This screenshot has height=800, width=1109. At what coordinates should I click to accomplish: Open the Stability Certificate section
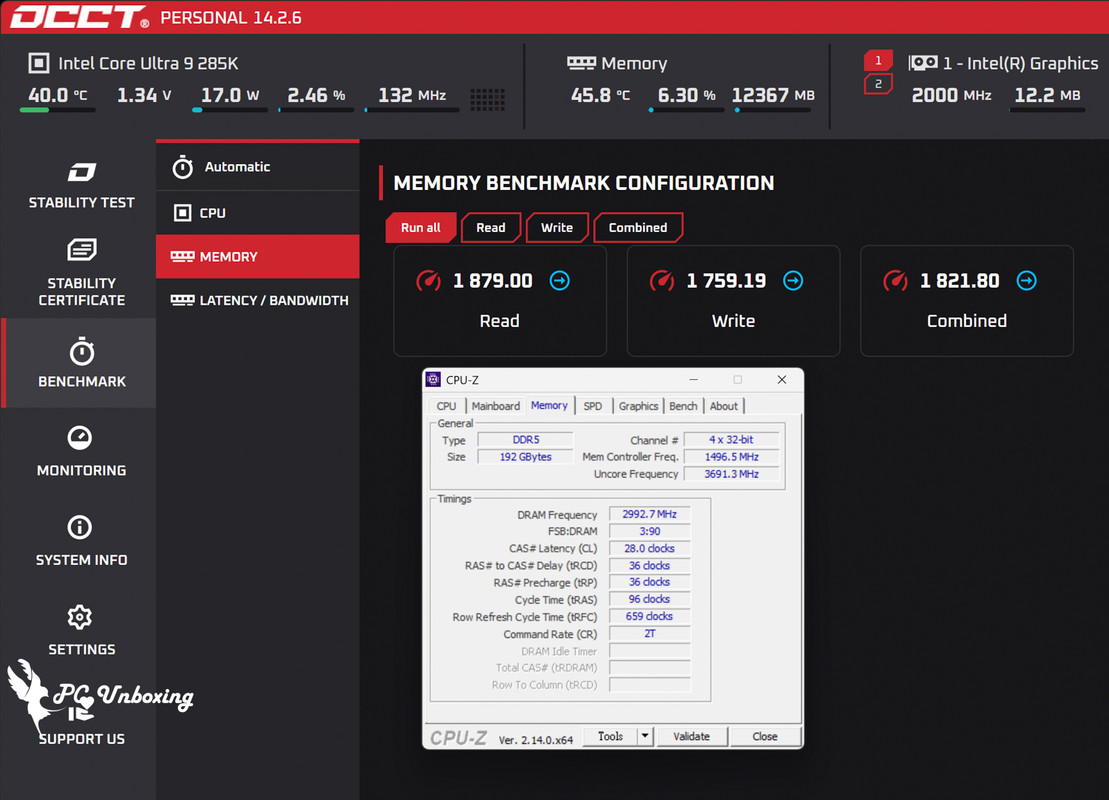point(81,273)
